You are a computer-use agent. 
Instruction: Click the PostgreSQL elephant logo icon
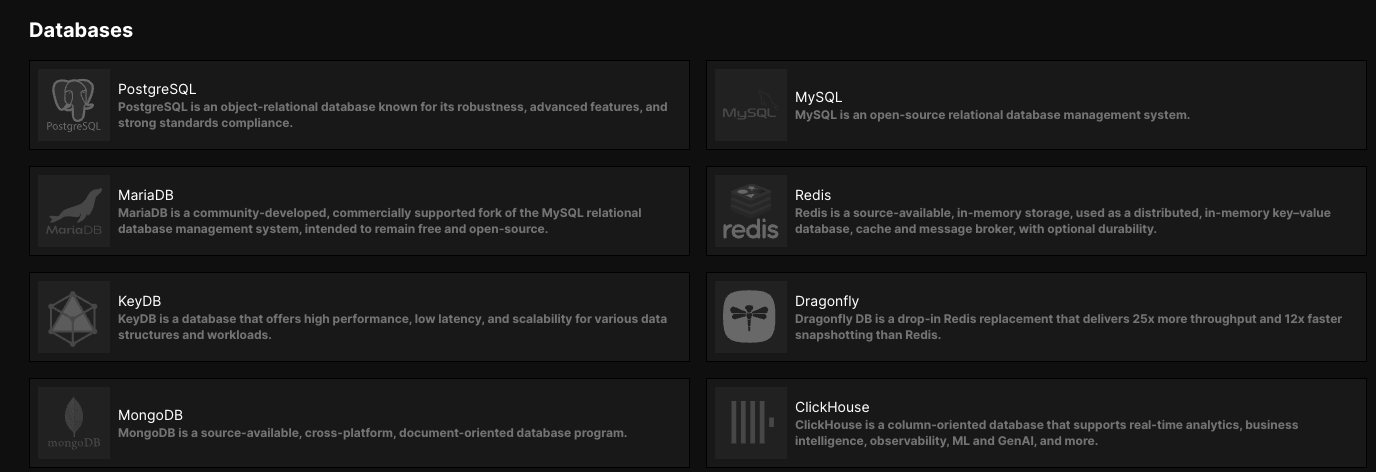click(74, 105)
